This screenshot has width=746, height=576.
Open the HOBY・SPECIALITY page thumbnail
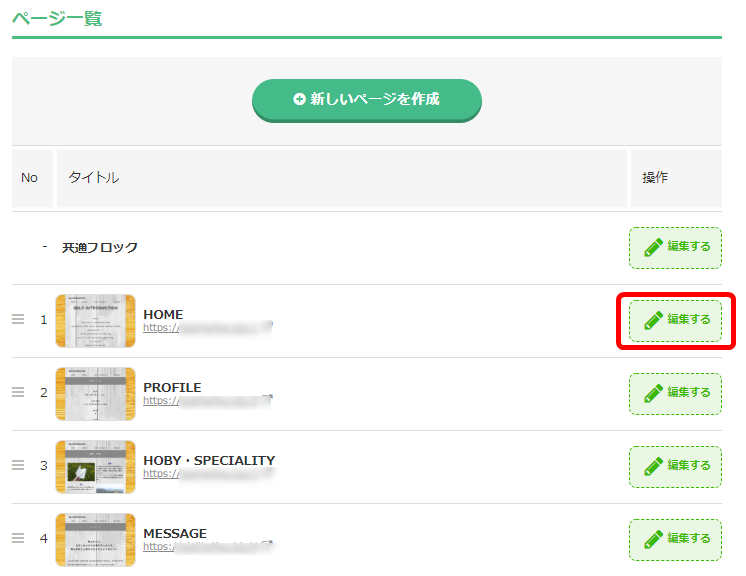pyautogui.click(x=96, y=467)
